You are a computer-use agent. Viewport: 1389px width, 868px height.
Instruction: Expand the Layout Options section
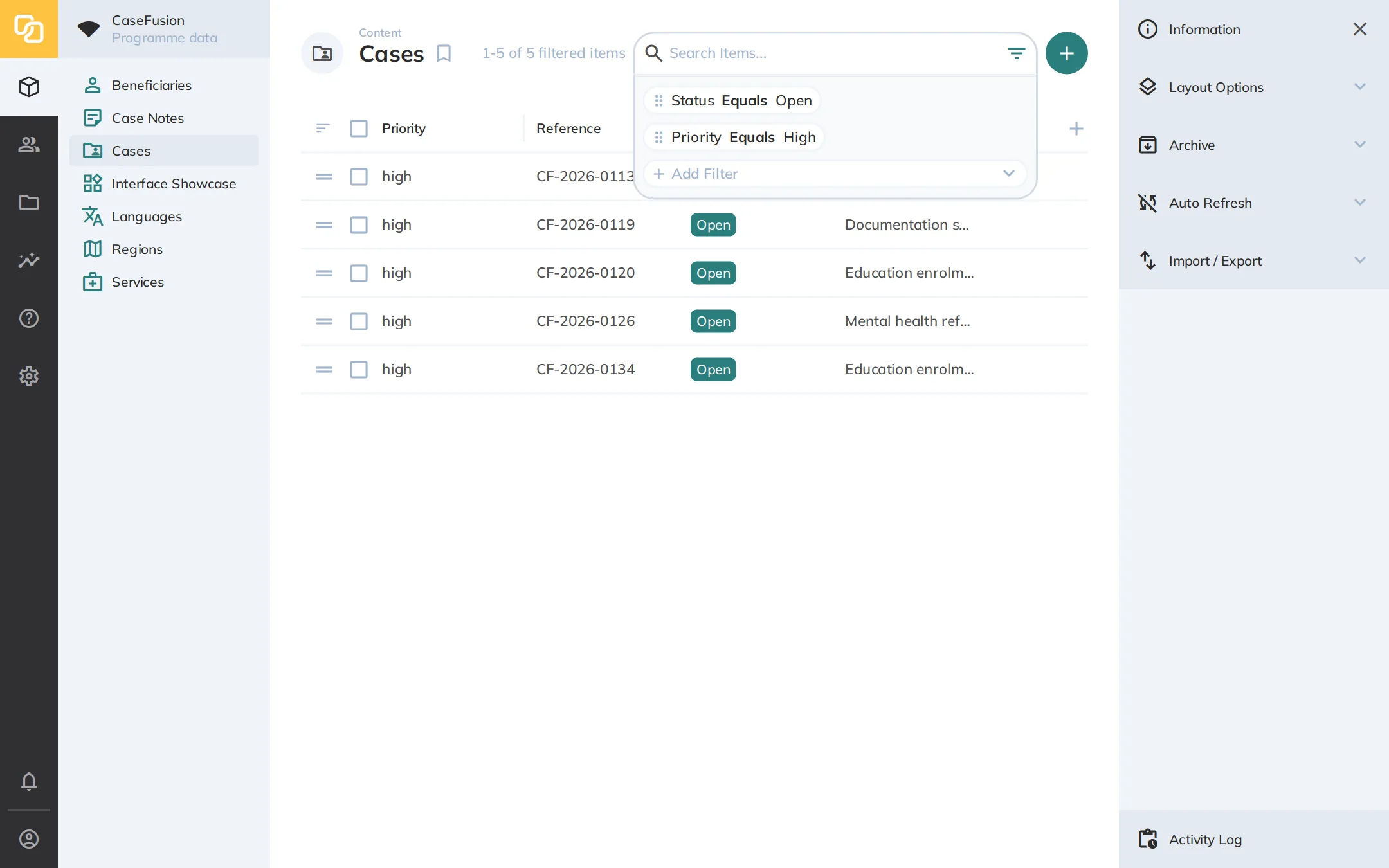click(x=1254, y=87)
